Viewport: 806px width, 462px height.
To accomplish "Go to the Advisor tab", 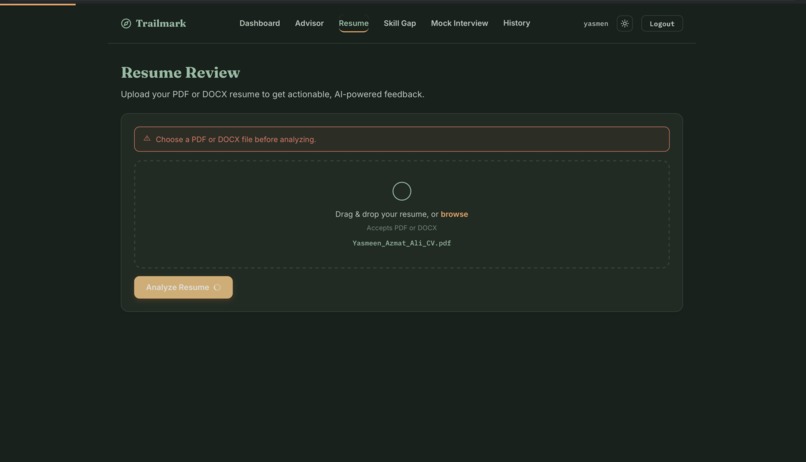I will pos(309,23).
